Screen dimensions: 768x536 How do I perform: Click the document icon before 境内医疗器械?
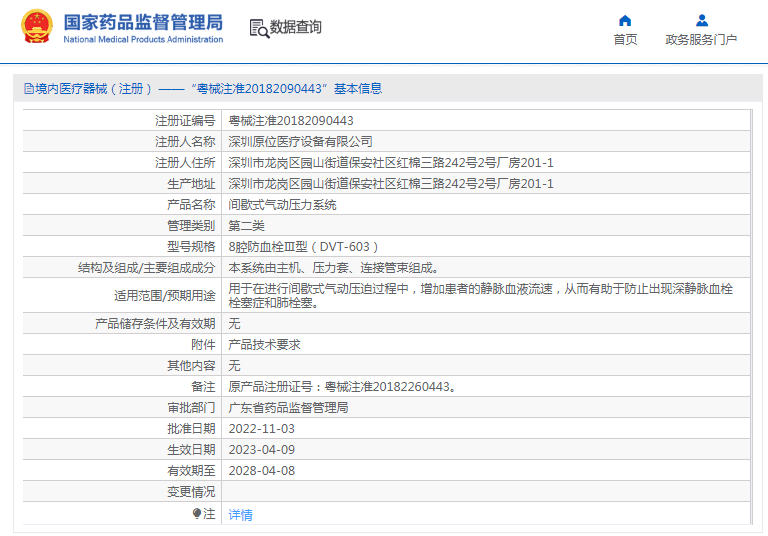(x=29, y=89)
